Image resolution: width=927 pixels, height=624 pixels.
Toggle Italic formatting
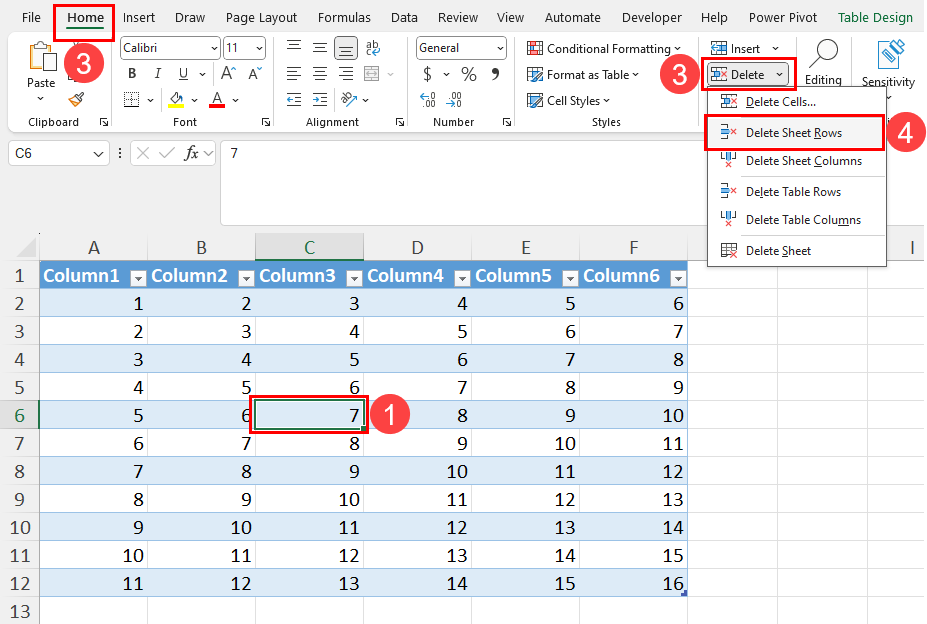pos(157,73)
